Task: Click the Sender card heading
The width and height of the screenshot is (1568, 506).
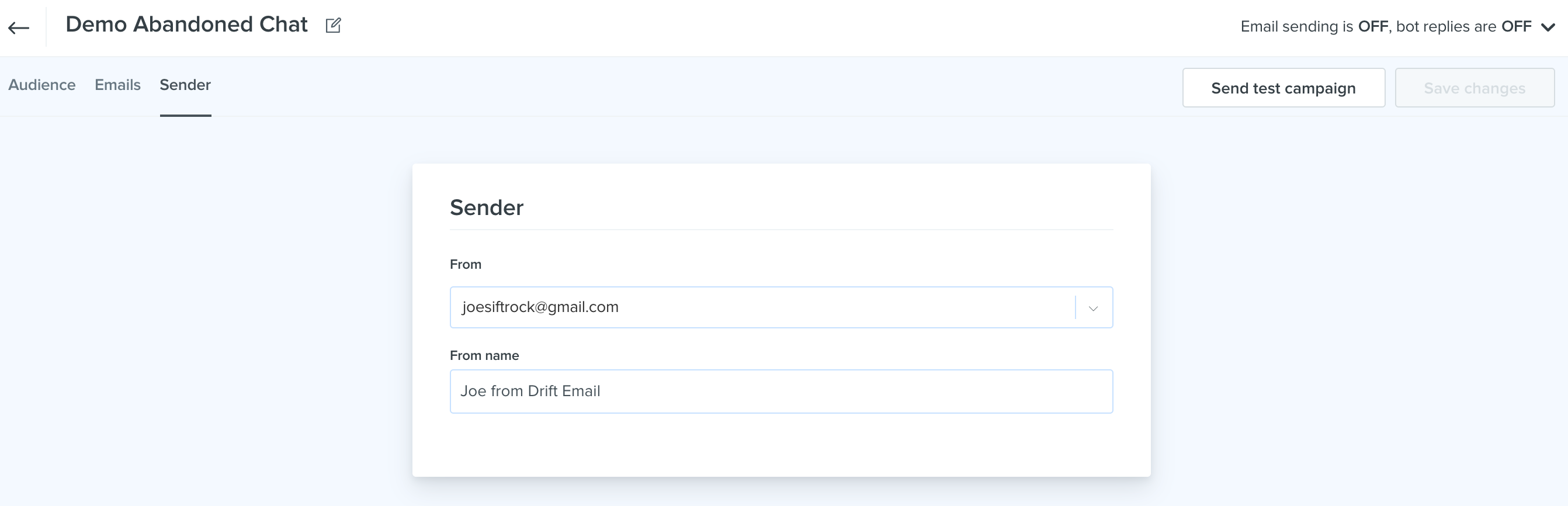Action: tap(486, 207)
